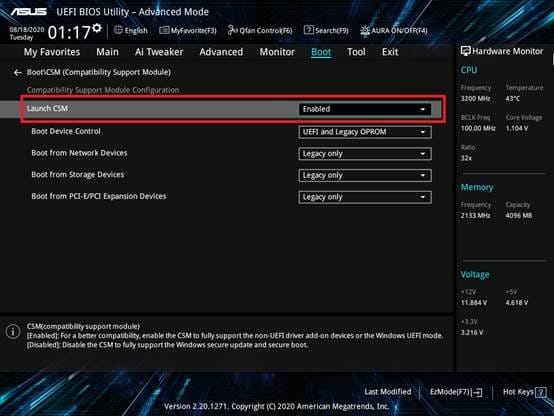Click the info icon near CSM description

[13, 332]
